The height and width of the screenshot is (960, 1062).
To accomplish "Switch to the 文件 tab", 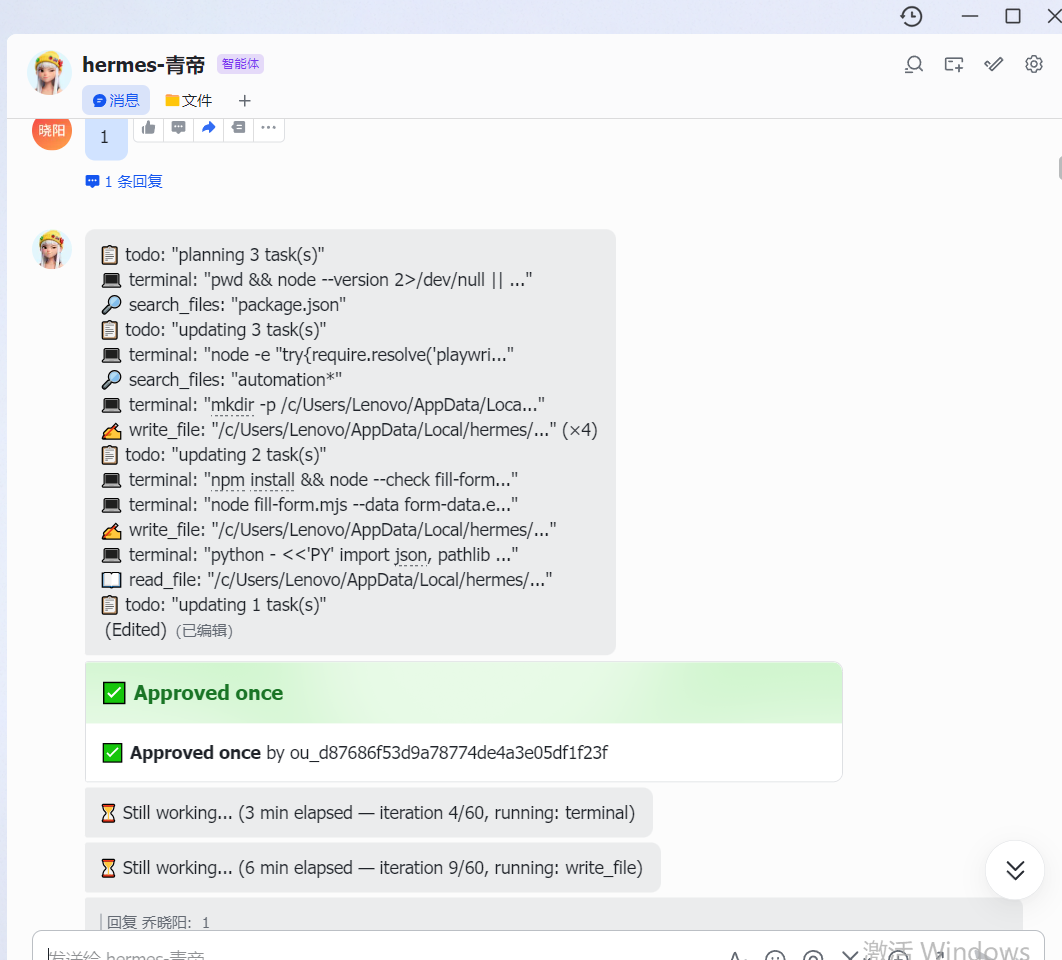I will [189, 101].
